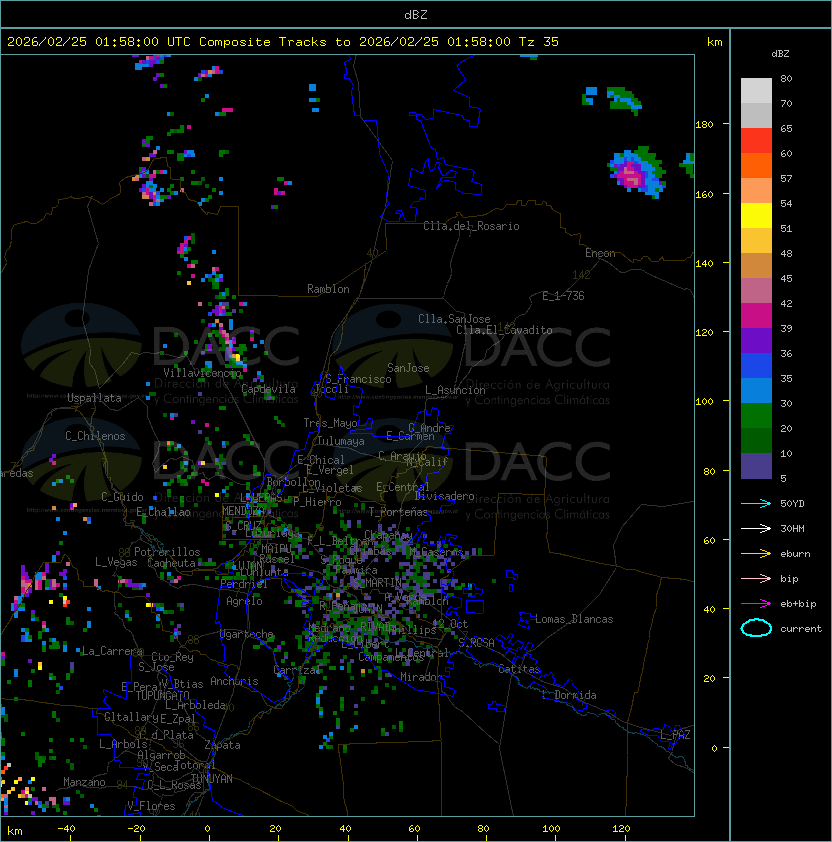Click the 'Tulumaya' map label
This screenshot has width=832, height=842.
pyautogui.click(x=341, y=441)
